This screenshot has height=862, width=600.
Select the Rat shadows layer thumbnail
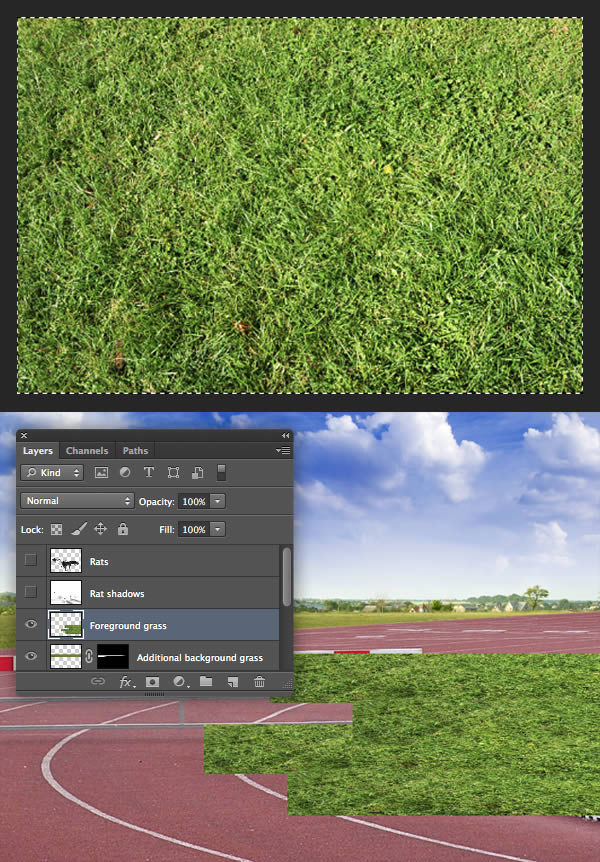click(x=66, y=593)
